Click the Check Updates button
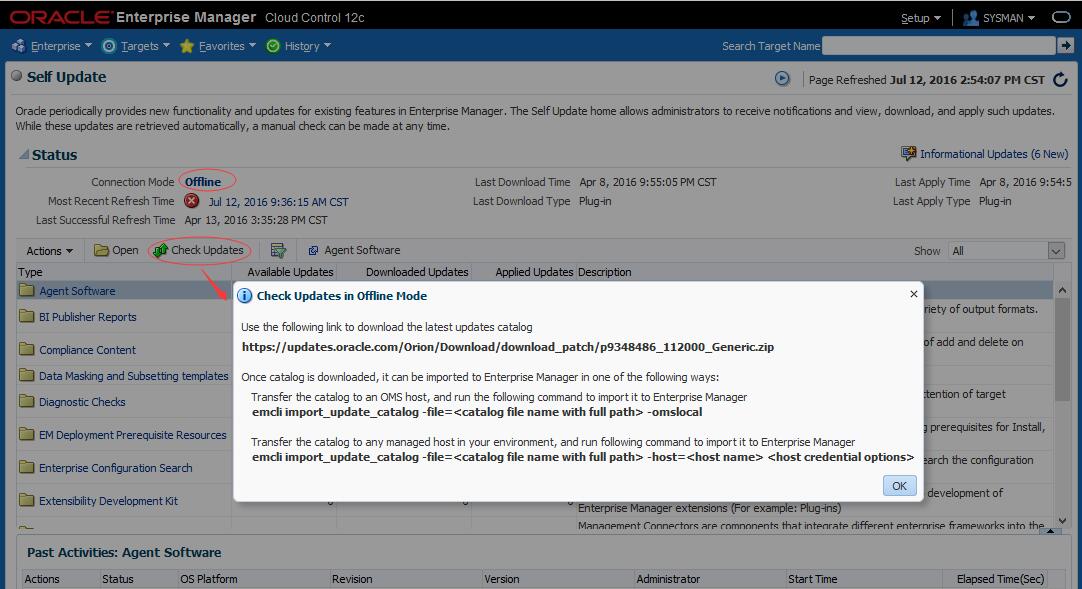This screenshot has height=589, width=1082. [x=199, y=250]
